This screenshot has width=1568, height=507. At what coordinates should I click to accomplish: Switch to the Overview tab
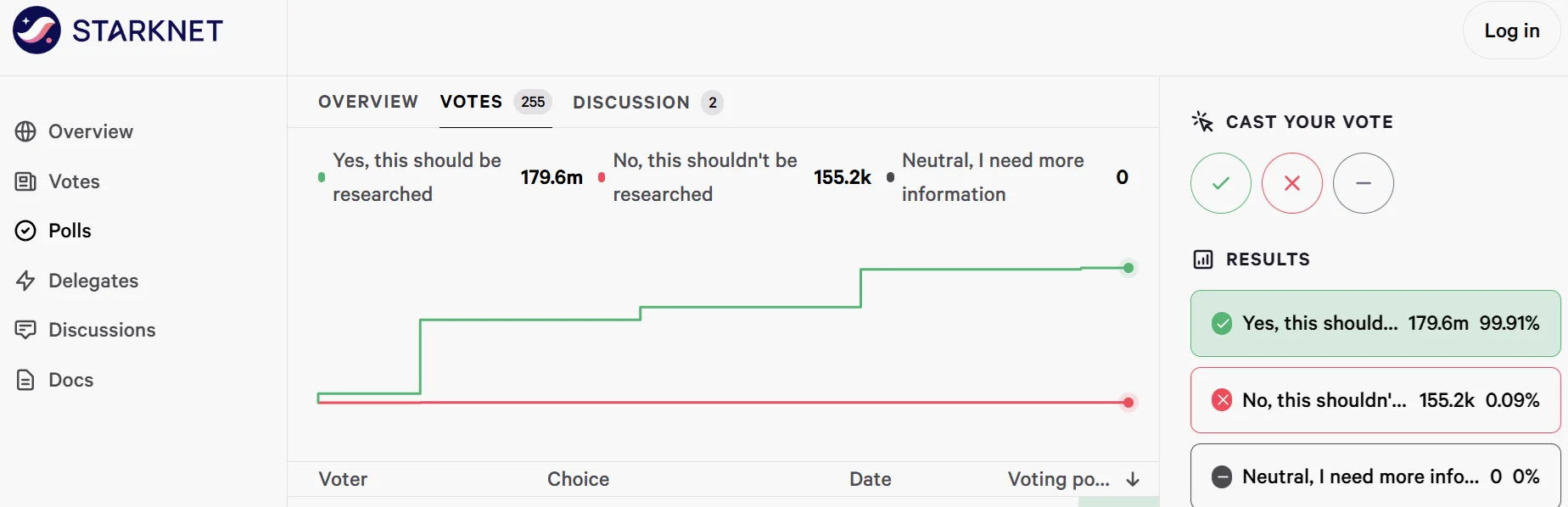pyautogui.click(x=368, y=102)
